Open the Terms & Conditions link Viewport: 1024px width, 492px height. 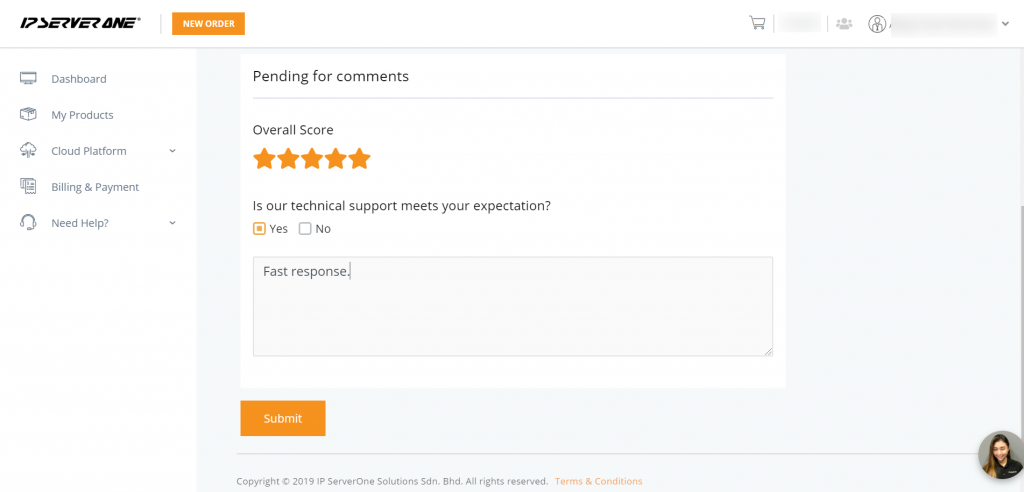pyautogui.click(x=598, y=481)
